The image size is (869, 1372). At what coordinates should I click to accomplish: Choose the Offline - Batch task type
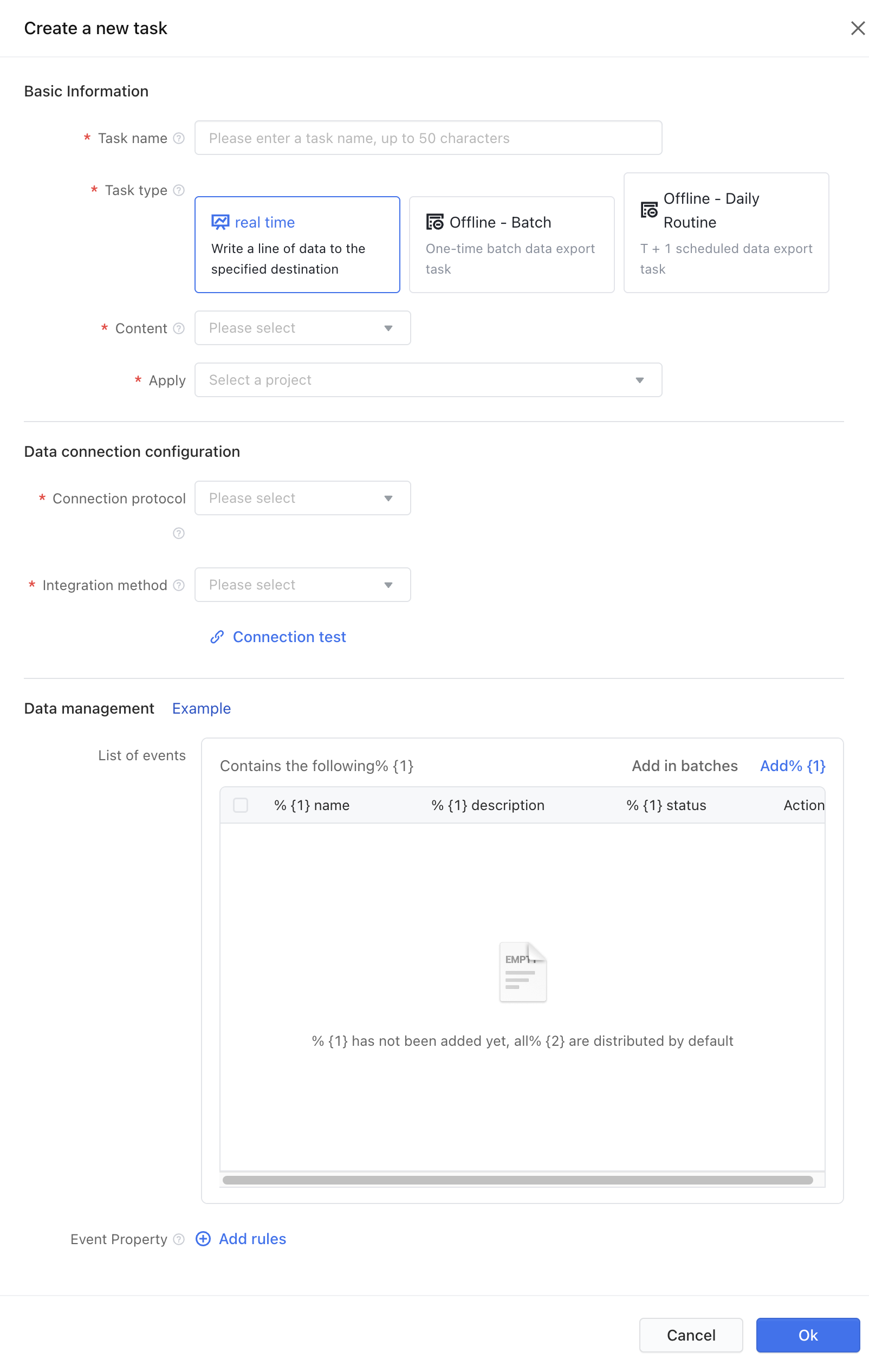click(512, 244)
